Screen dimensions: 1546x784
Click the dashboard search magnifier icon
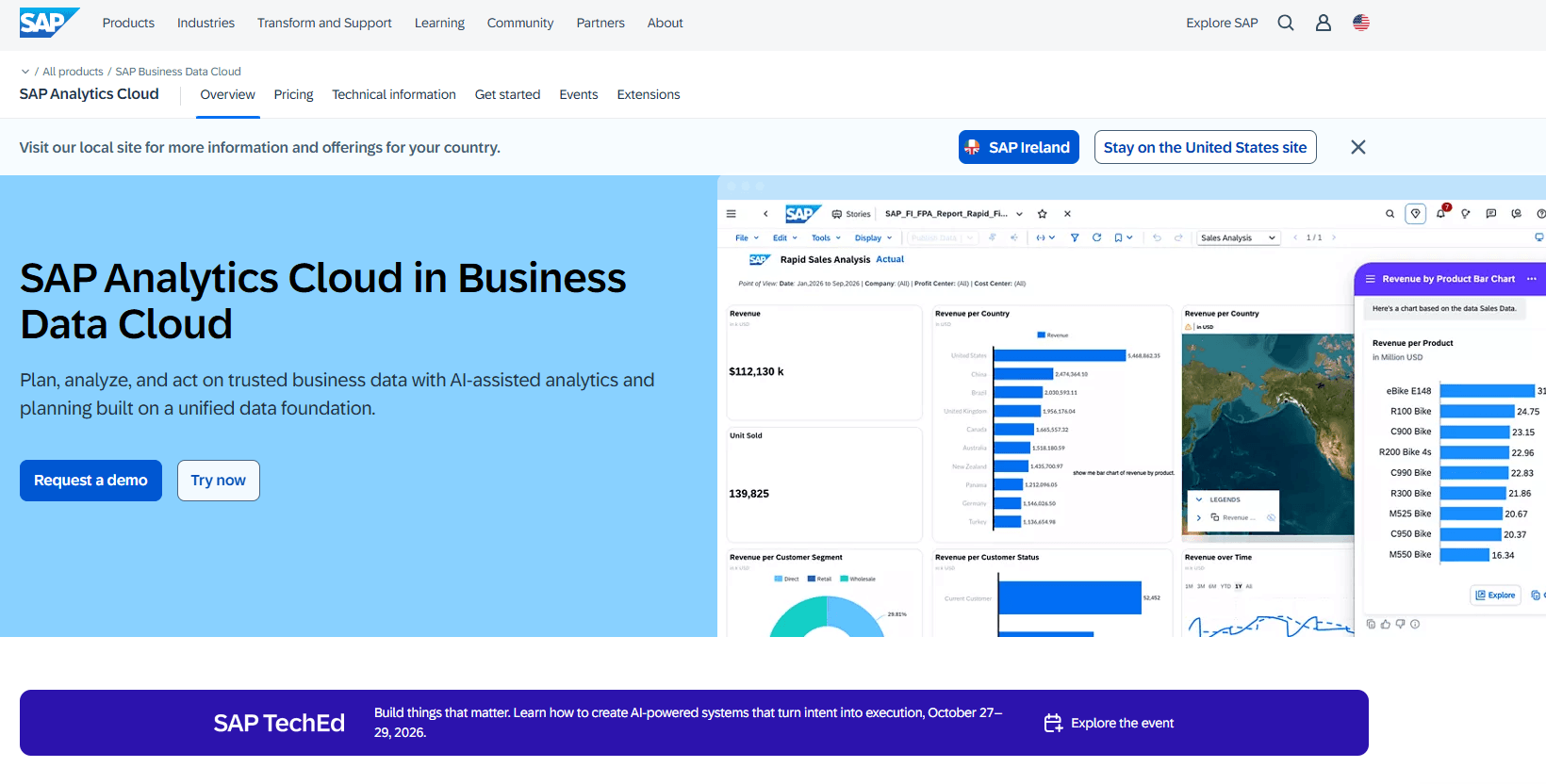[x=1390, y=214]
